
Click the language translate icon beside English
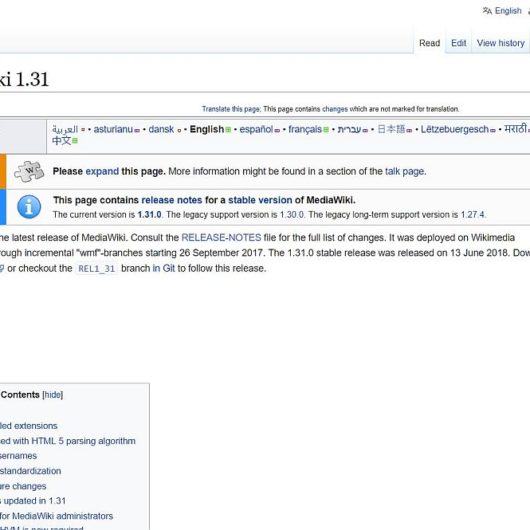487,11
